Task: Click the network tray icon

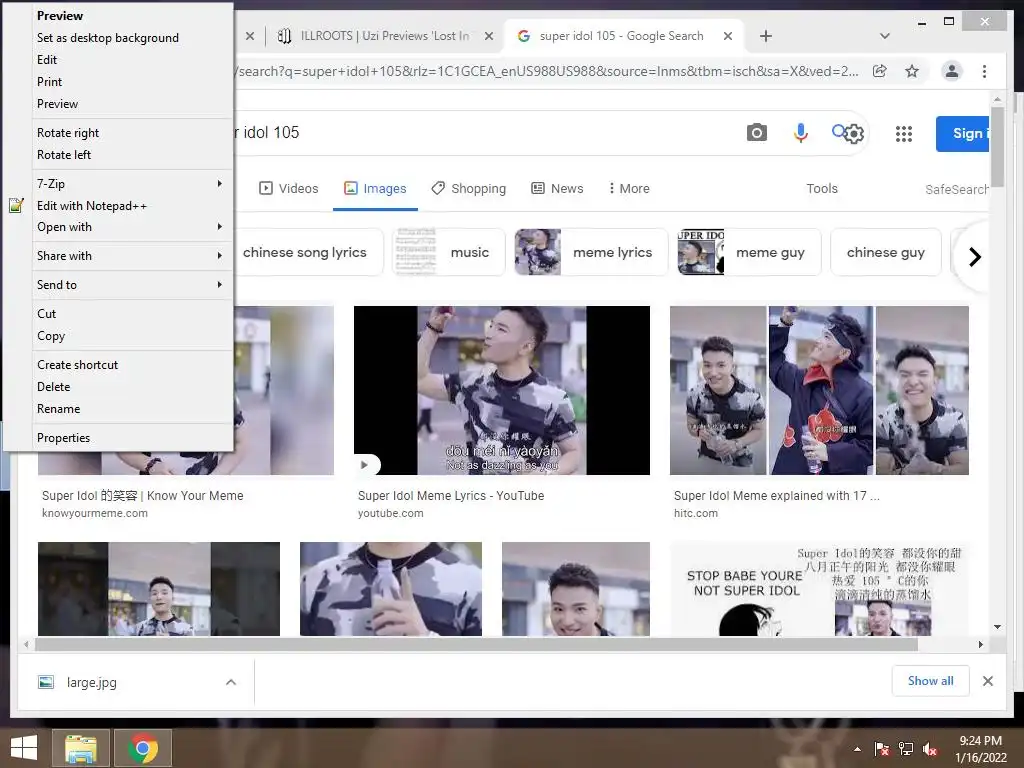Action: (906, 749)
